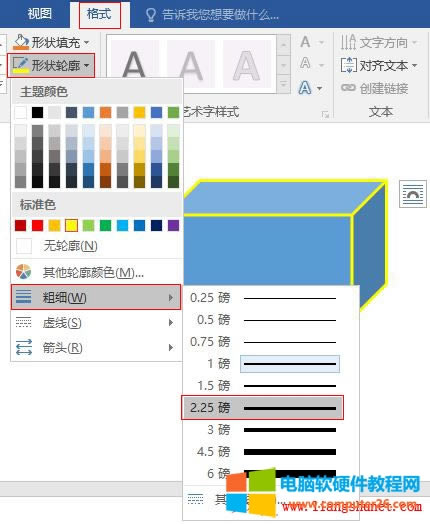The image size is (430, 524).
Task: Apply the first dark WordArt style
Action: click(134, 64)
